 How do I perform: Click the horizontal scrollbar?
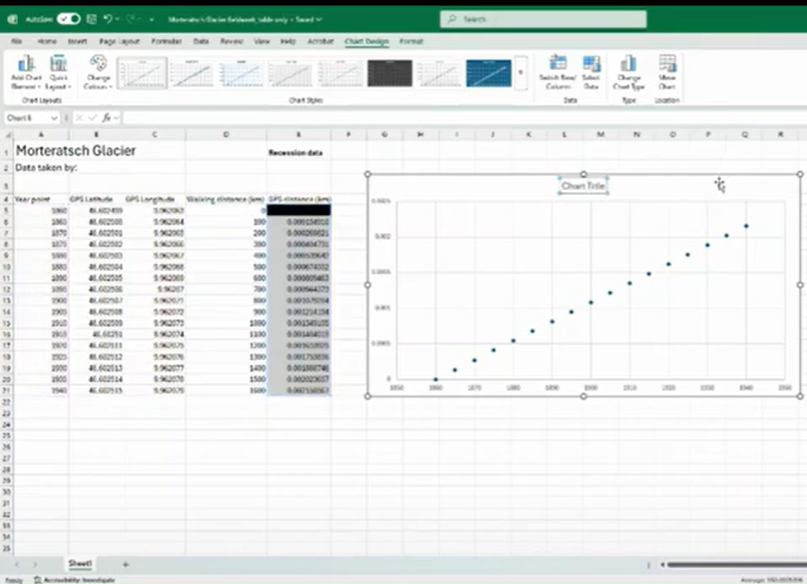pos(737,564)
